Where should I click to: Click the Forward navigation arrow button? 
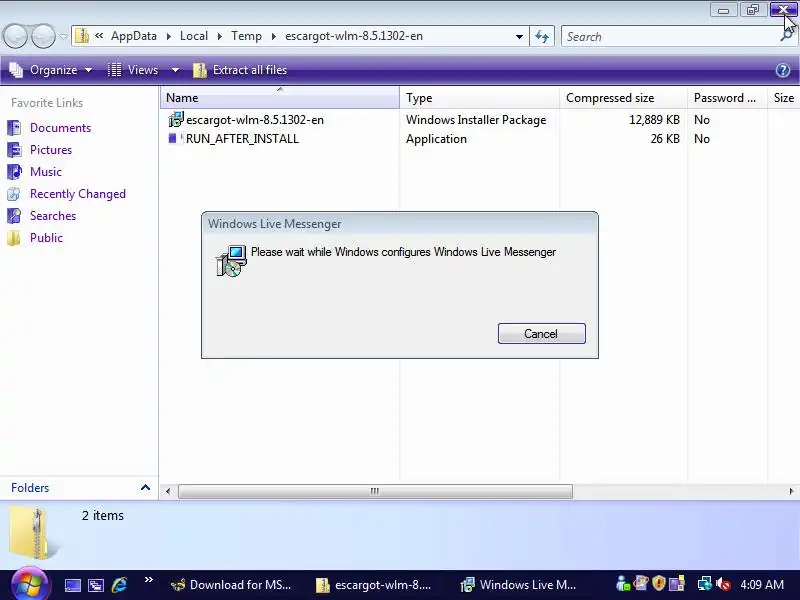tap(43, 36)
